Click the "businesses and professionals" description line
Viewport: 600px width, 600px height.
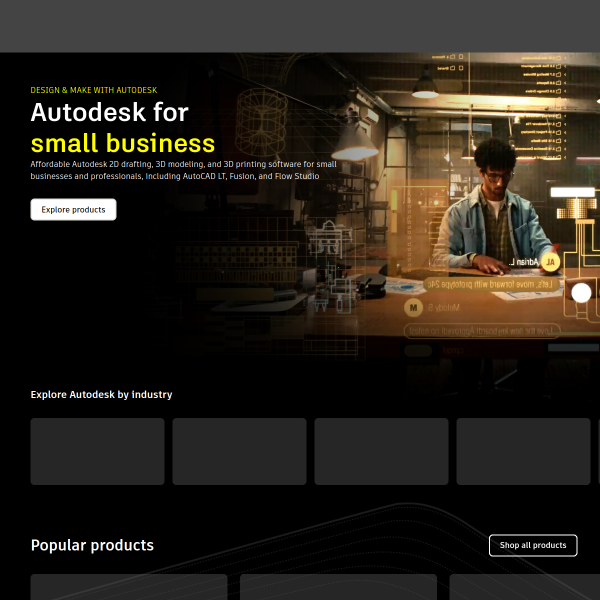pos(175,176)
